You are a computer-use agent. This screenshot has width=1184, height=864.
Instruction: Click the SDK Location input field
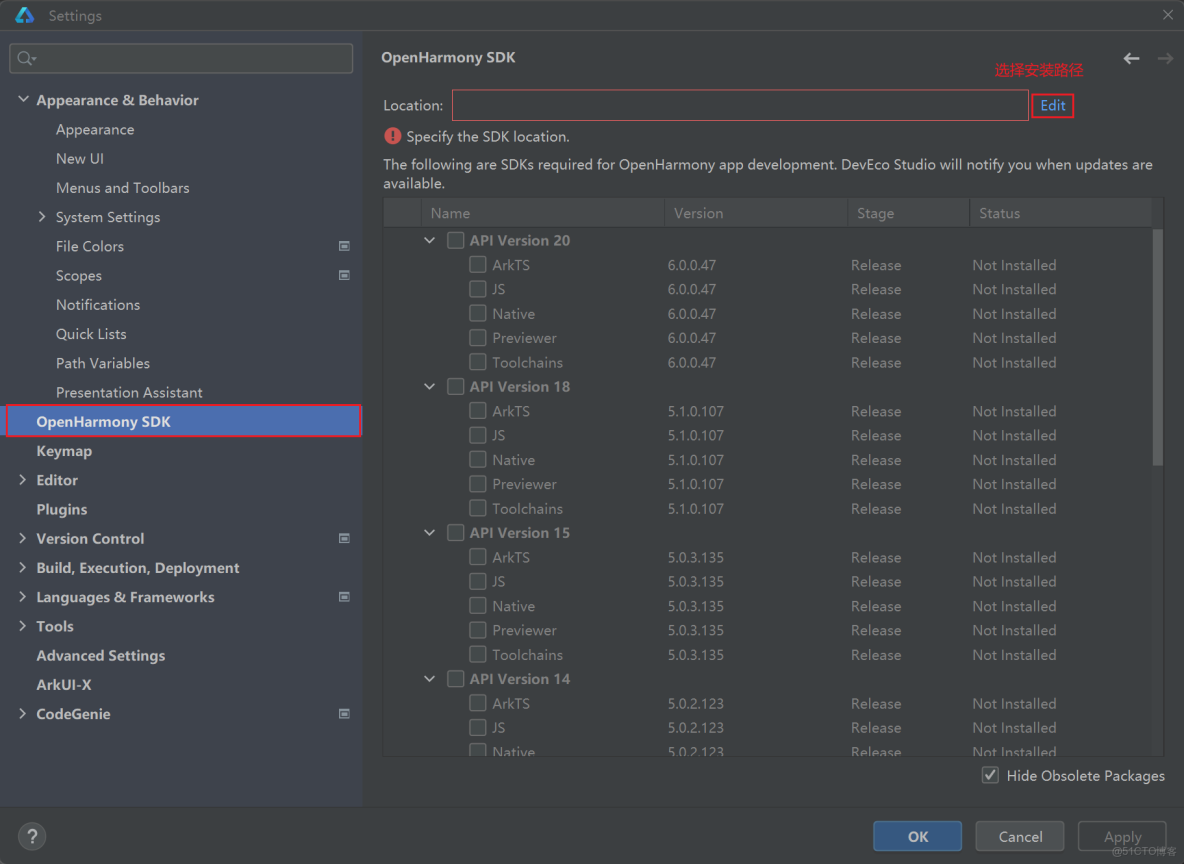pyautogui.click(x=740, y=106)
